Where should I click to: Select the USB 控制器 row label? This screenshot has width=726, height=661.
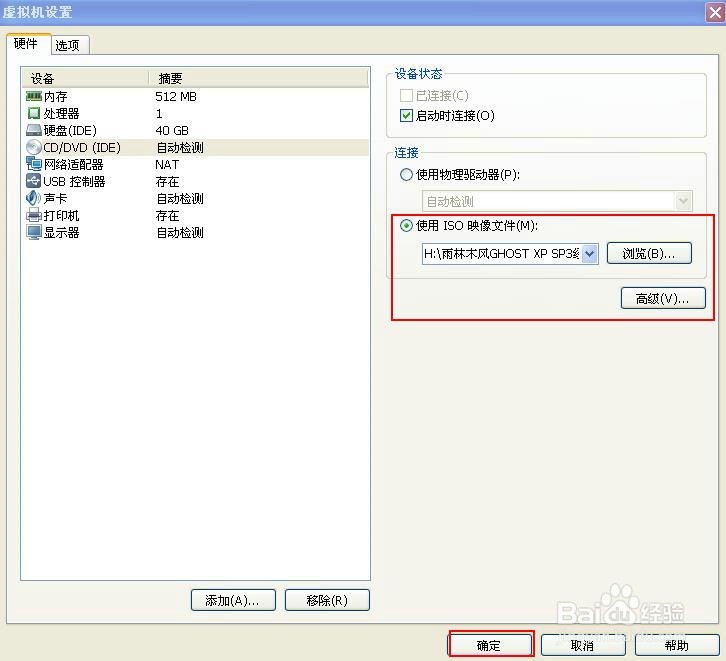click(x=74, y=181)
